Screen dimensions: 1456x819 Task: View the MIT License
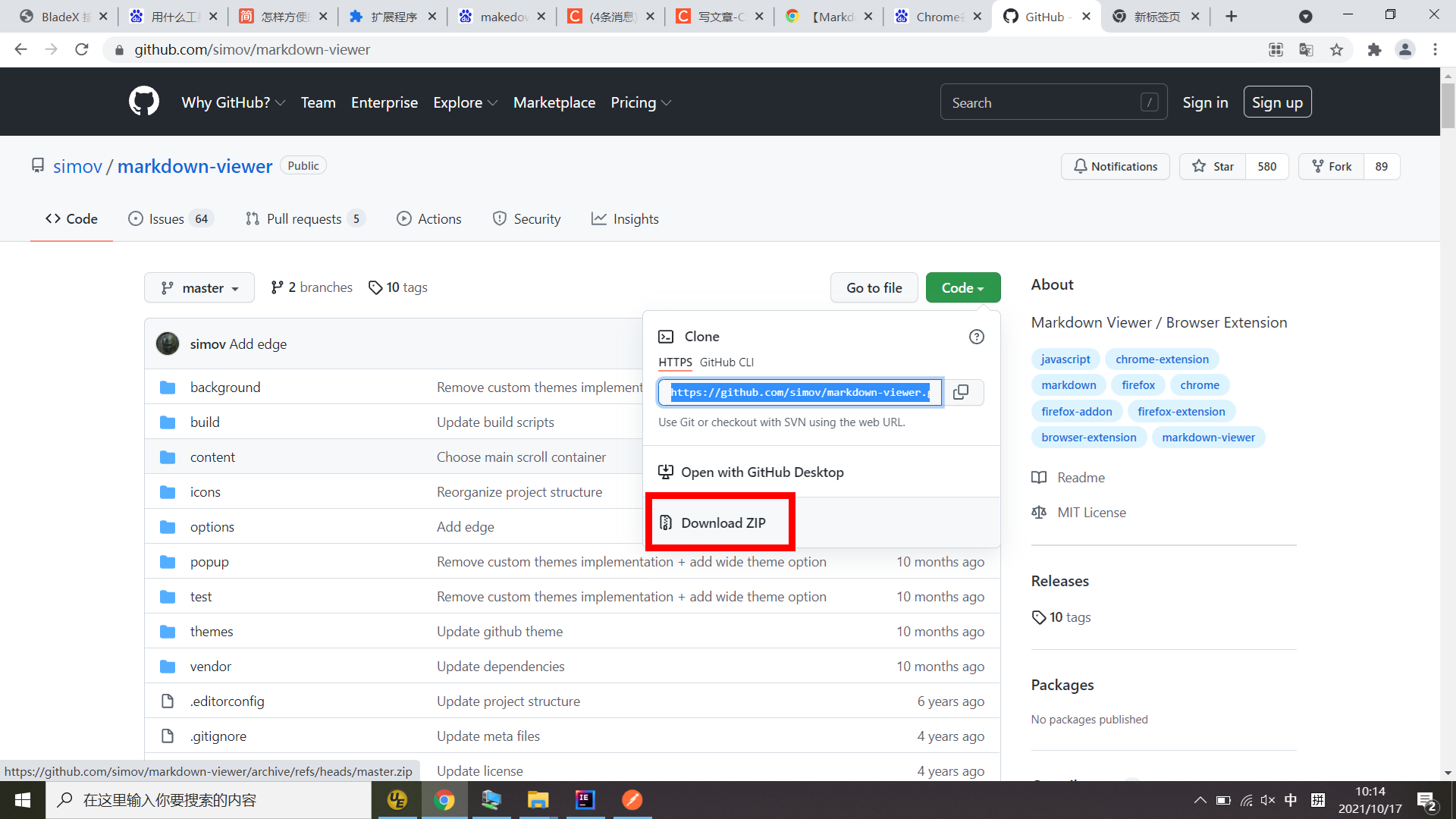pyautogui.click(x=1091, y=512)
